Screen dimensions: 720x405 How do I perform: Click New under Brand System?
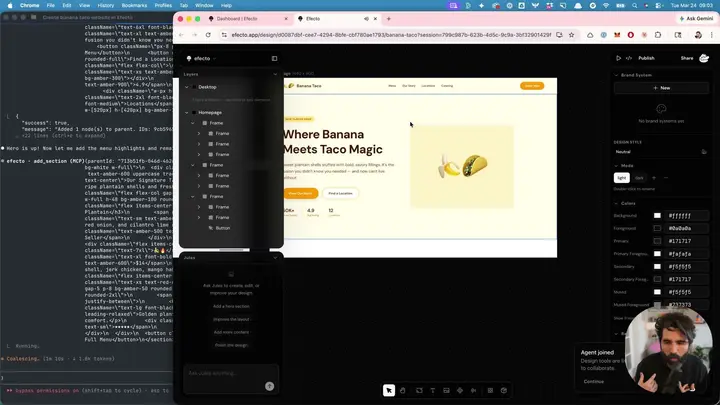[x=661, y=88]
